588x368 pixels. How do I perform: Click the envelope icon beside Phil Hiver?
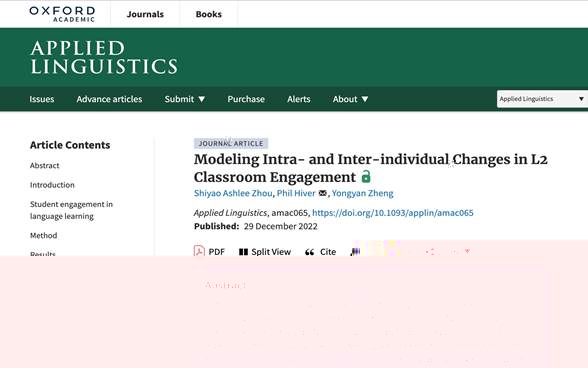[322, 193]
